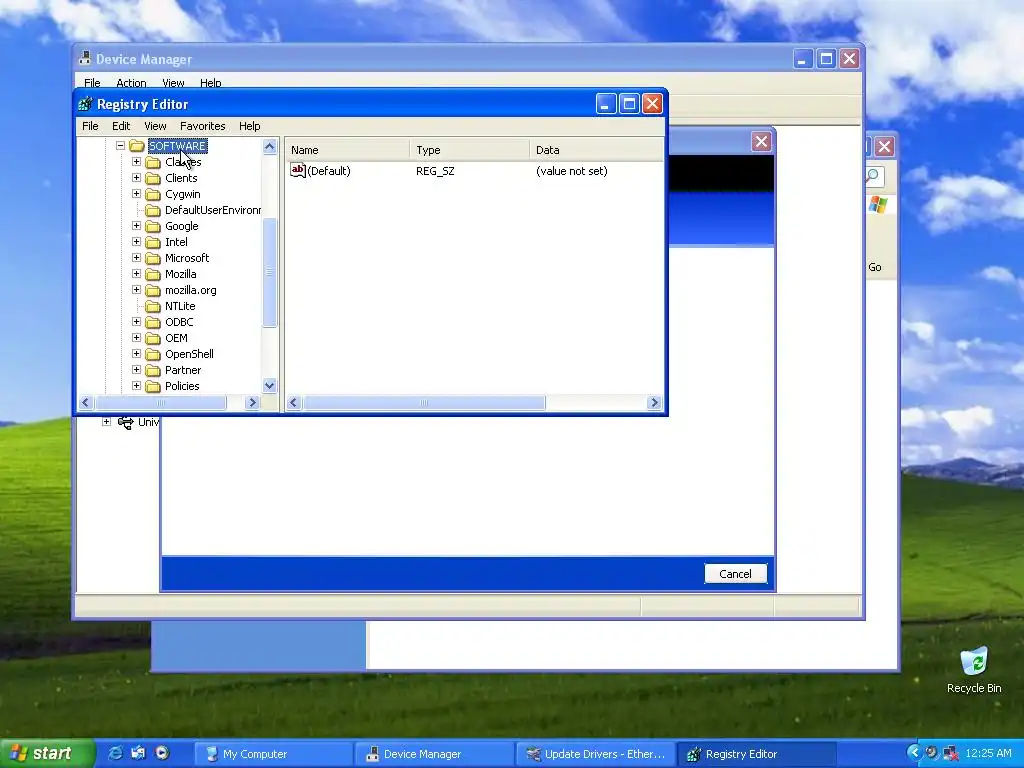1024x768 pixels.
Task: Open Device Manager Action menu
Action: point(131,83)
